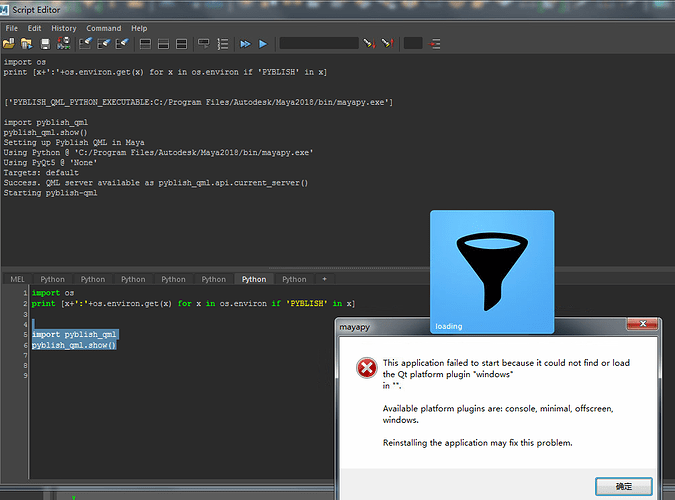
Task: Click the Source Script icon
Action: (x=26, y=43)
